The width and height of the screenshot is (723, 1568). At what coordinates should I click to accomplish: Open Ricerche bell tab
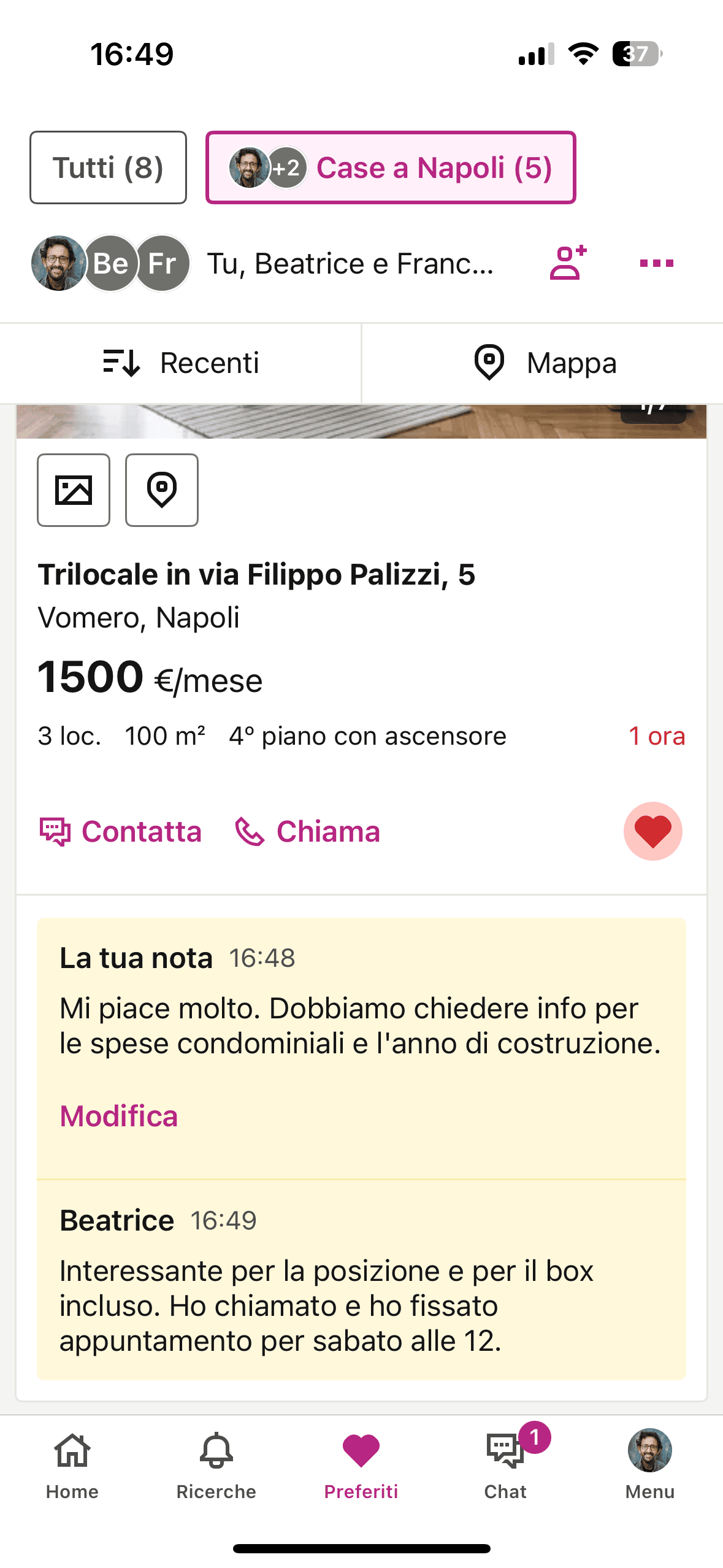point(216,1465)
